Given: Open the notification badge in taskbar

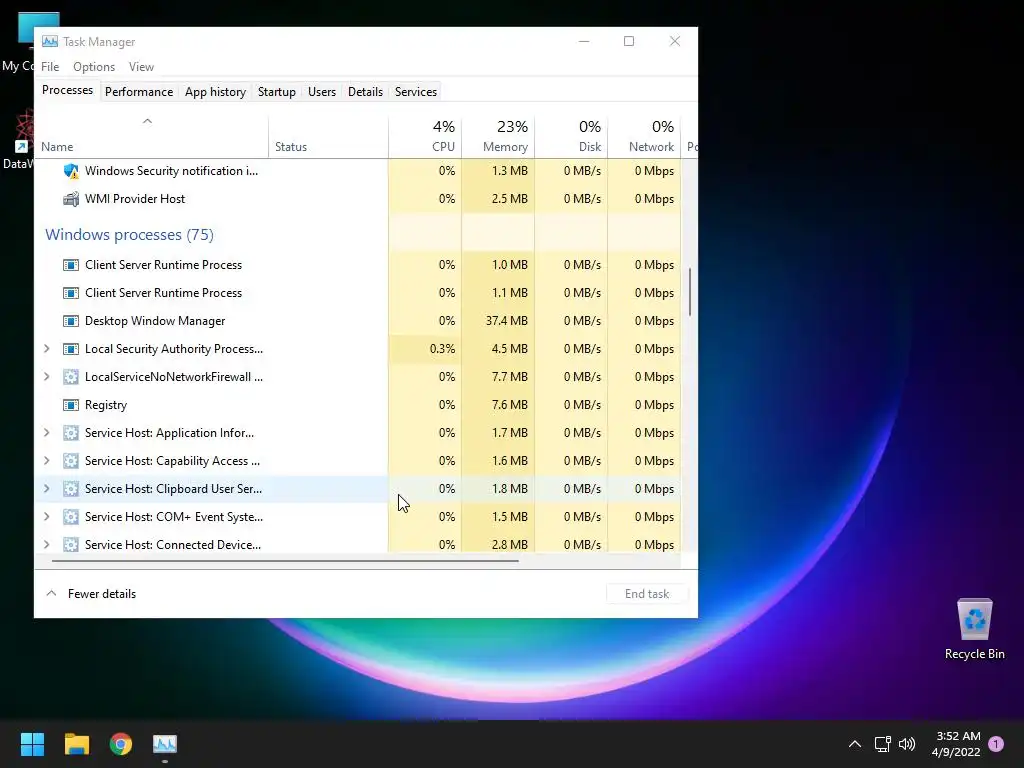Looking at the screenshot, I should coord(996,743).
